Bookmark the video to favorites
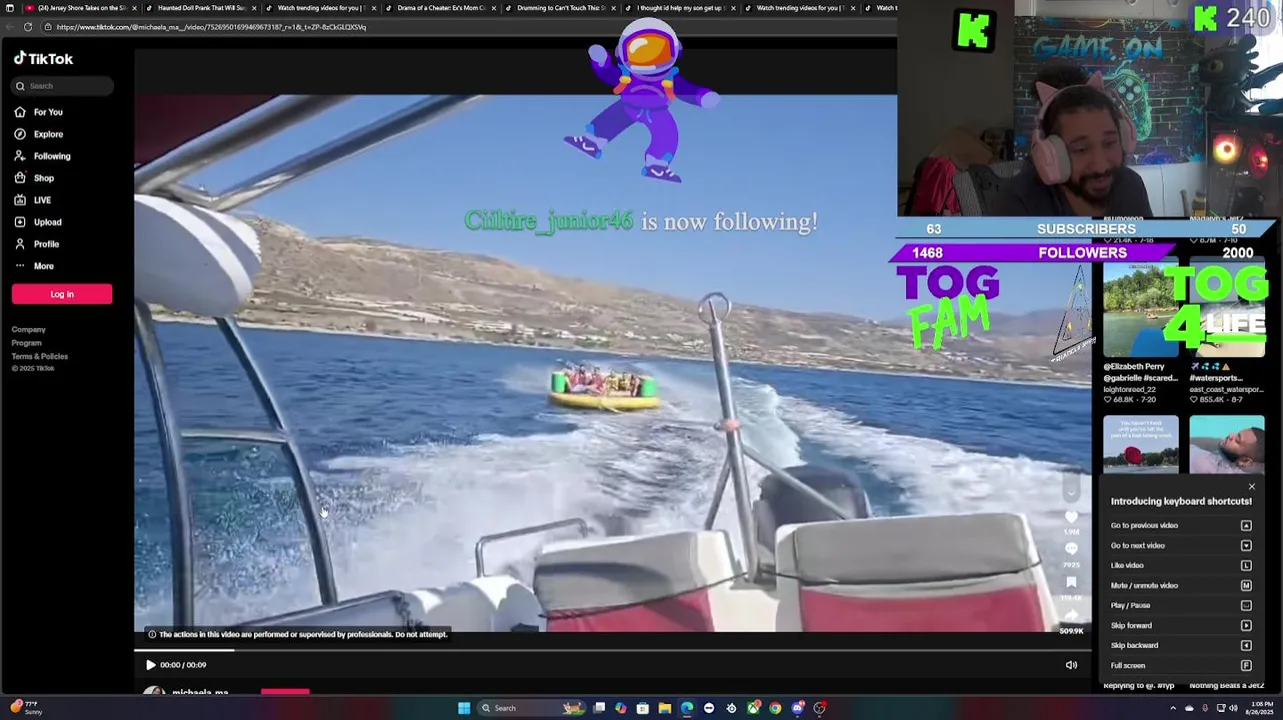 pos(1071,582)
